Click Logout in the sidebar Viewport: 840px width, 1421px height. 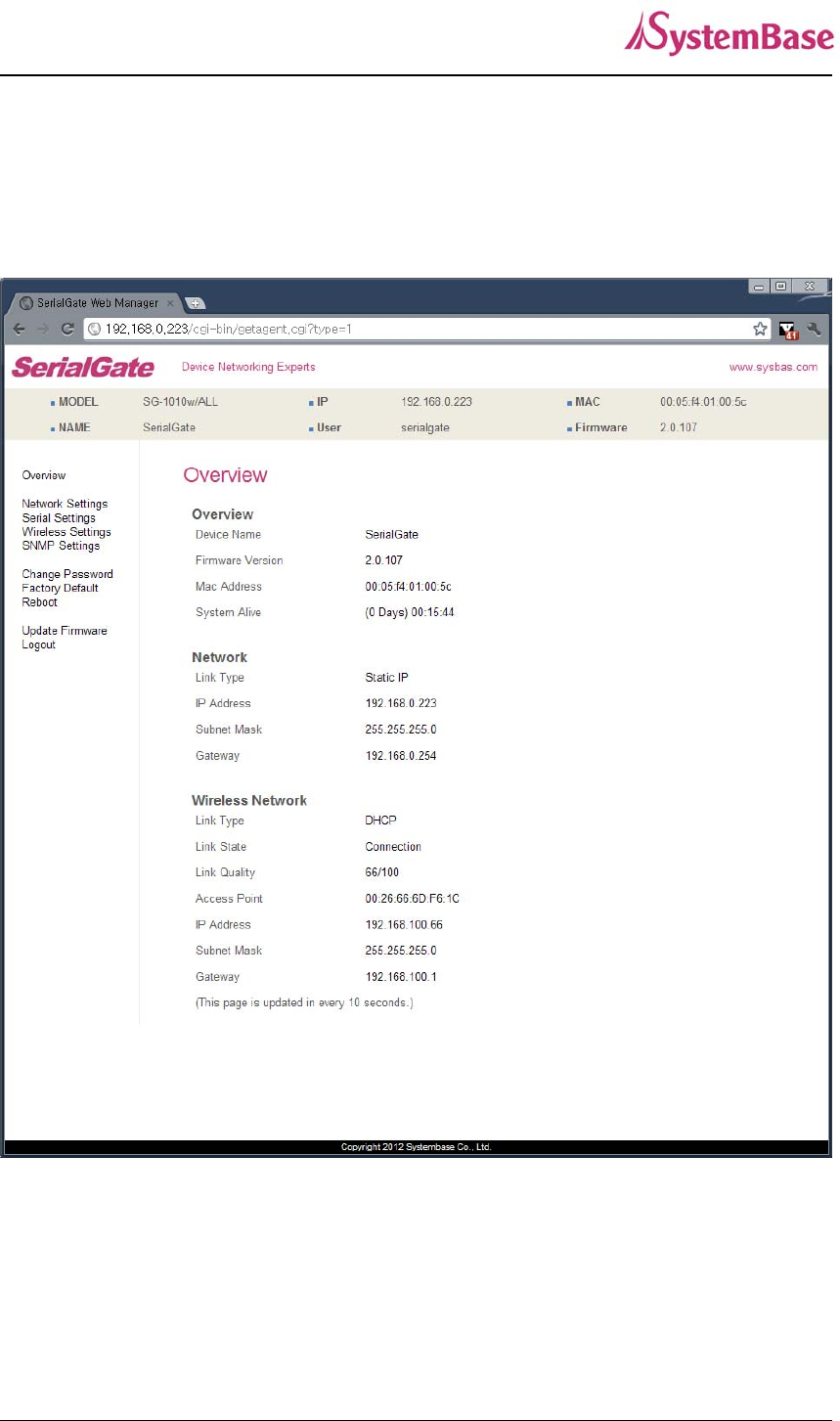[38, 644]
